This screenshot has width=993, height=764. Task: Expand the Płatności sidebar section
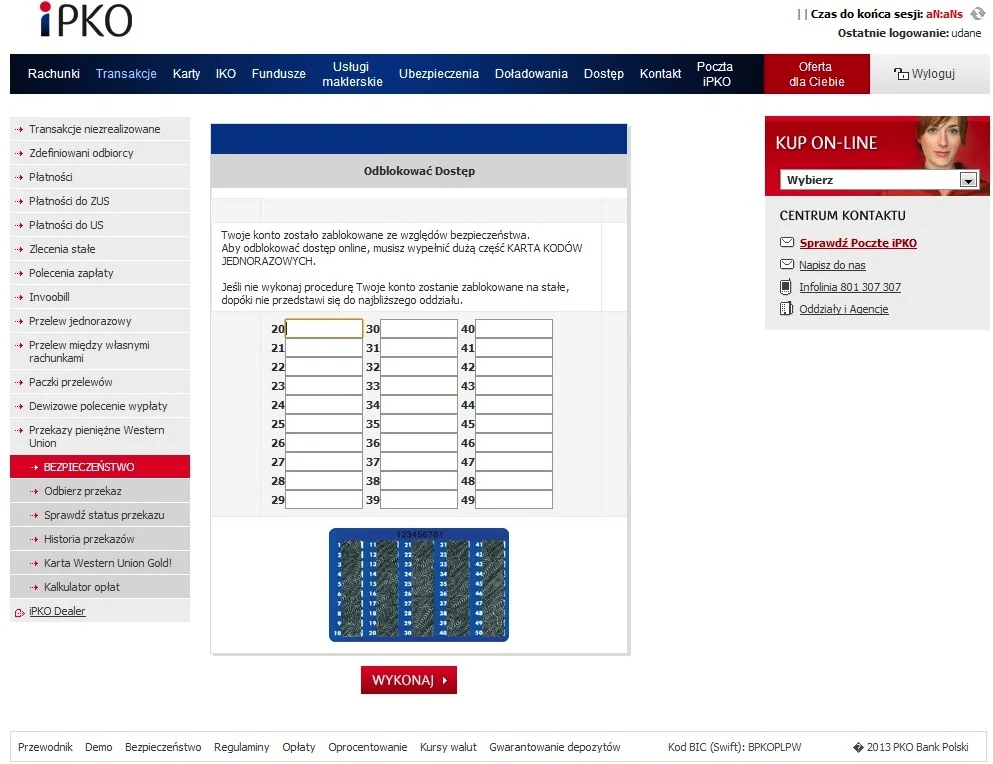click(50, 177)
